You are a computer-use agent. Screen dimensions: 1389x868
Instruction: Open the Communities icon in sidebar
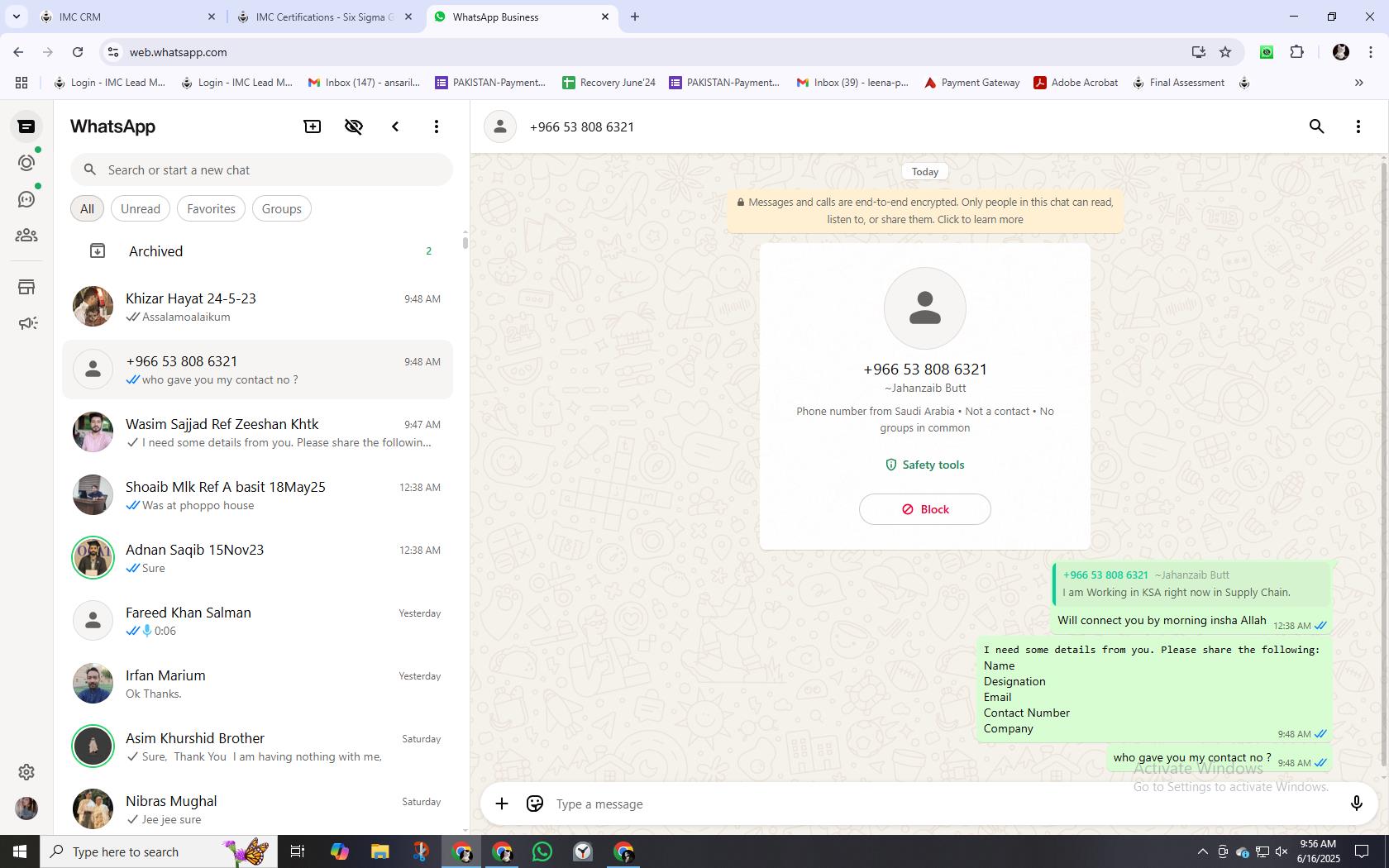click(26, 236)
